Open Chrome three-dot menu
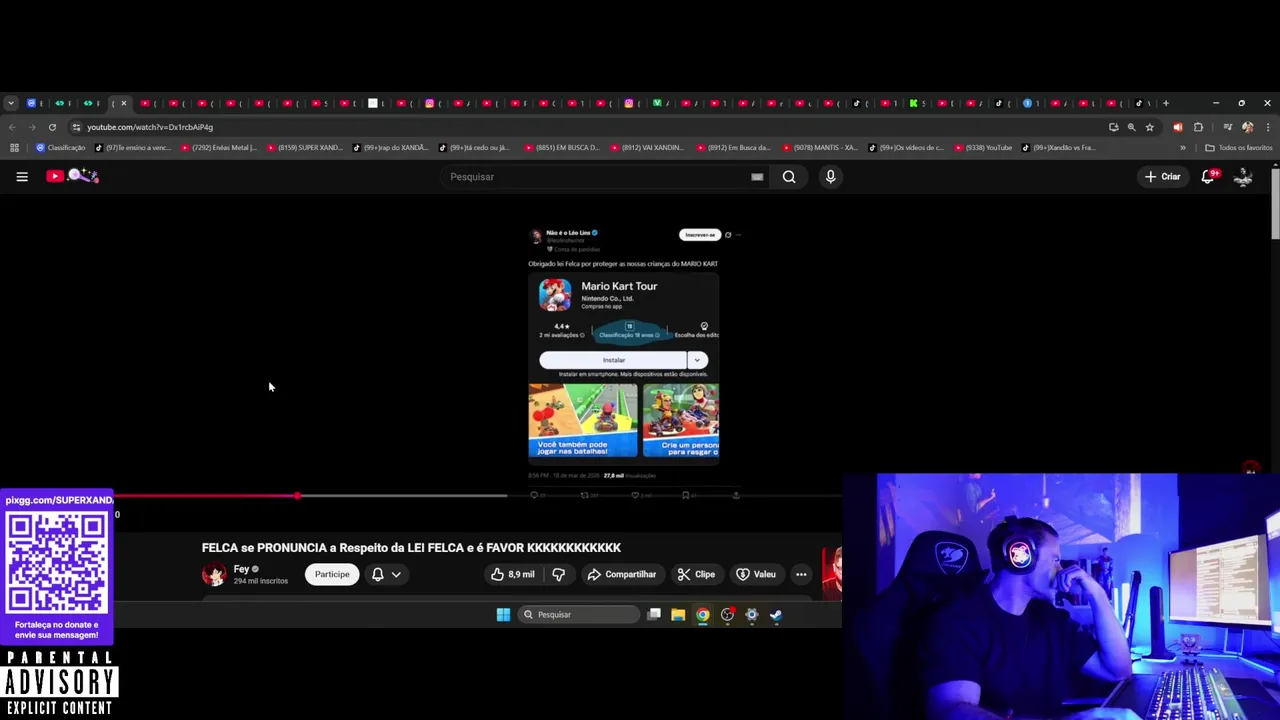Screen dimensions: 1280x720 click(x=1268, y=127)
